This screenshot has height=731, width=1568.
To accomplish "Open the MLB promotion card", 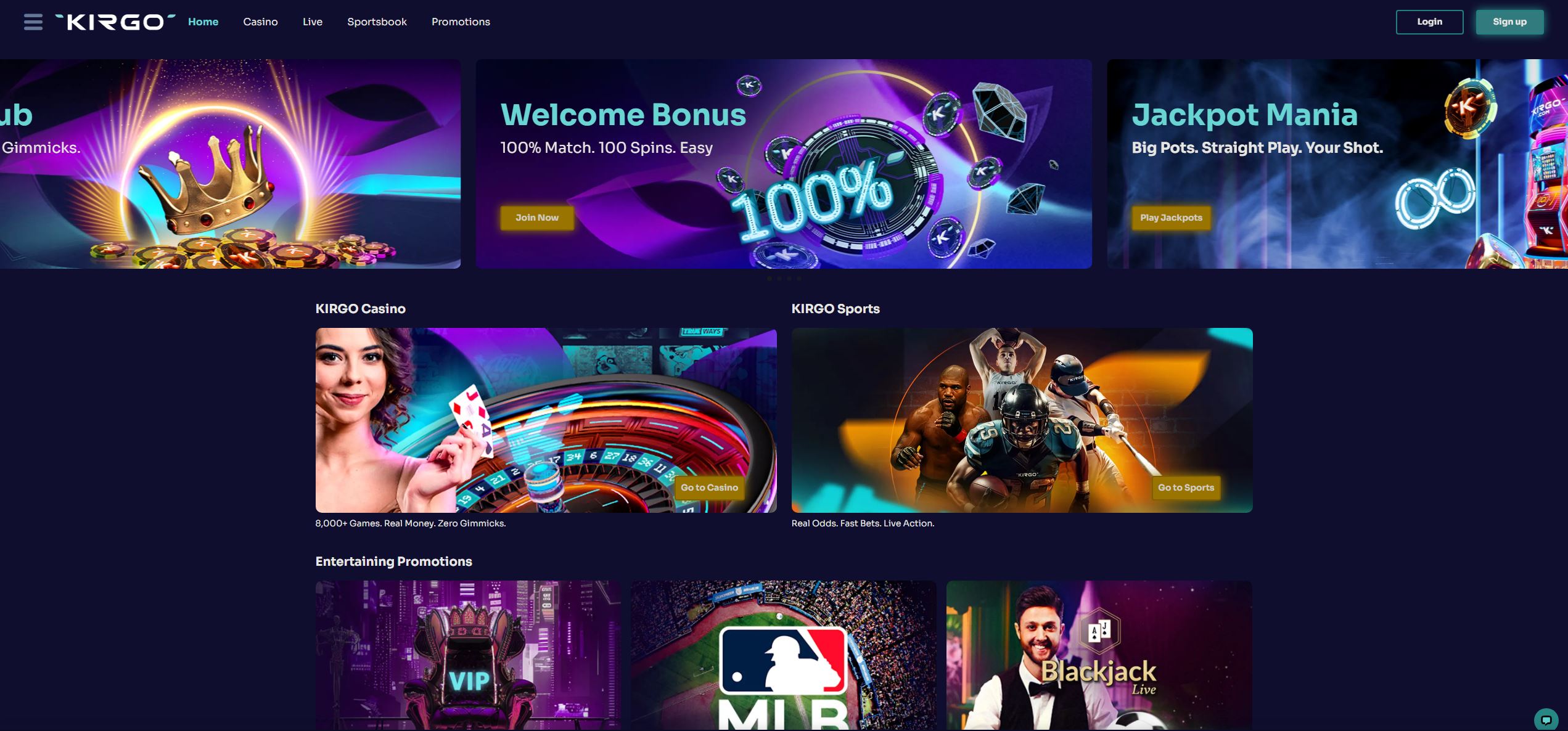I will tap(783, 655).
